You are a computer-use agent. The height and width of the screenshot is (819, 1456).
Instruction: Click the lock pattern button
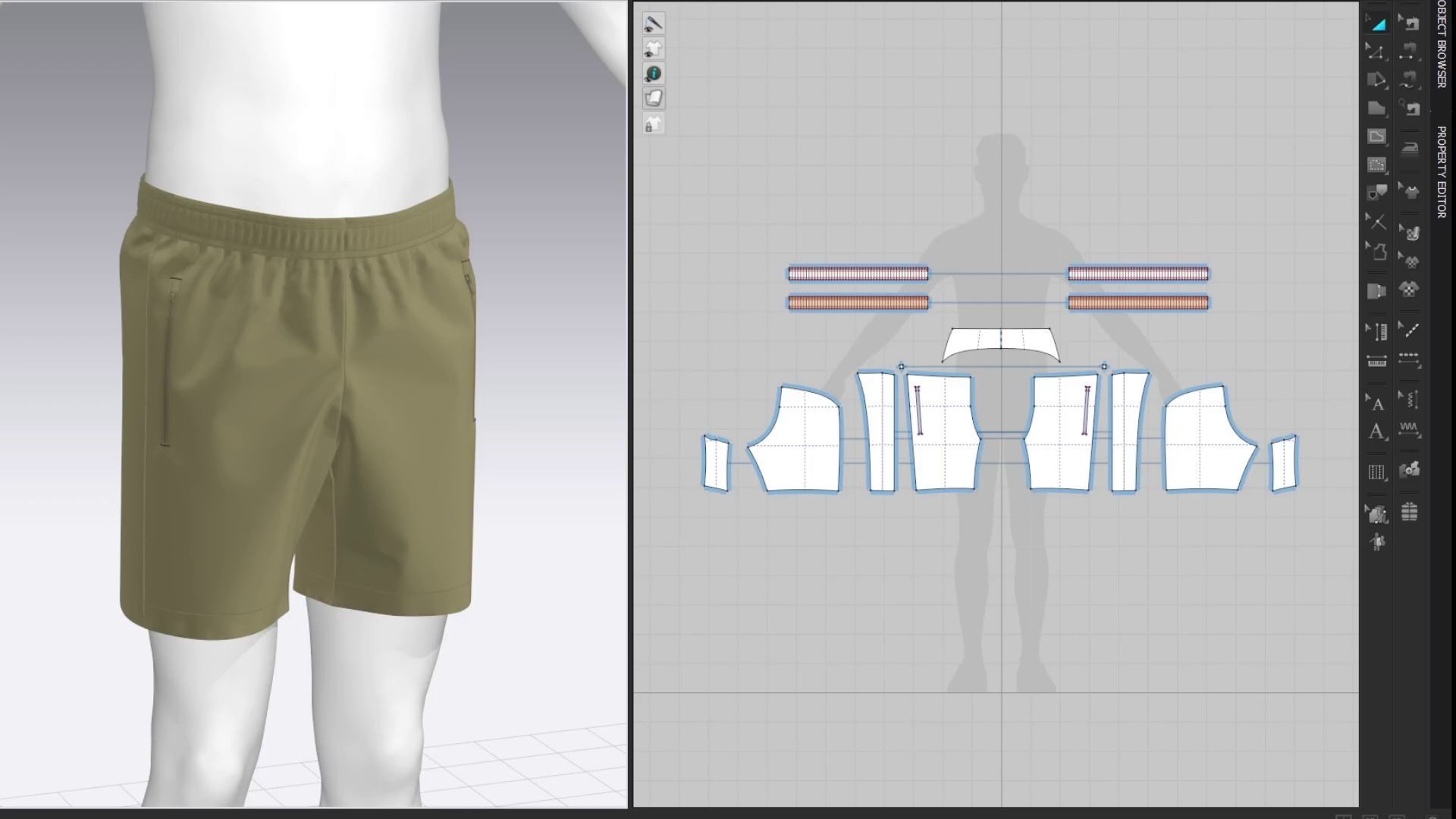click(653, 124)
